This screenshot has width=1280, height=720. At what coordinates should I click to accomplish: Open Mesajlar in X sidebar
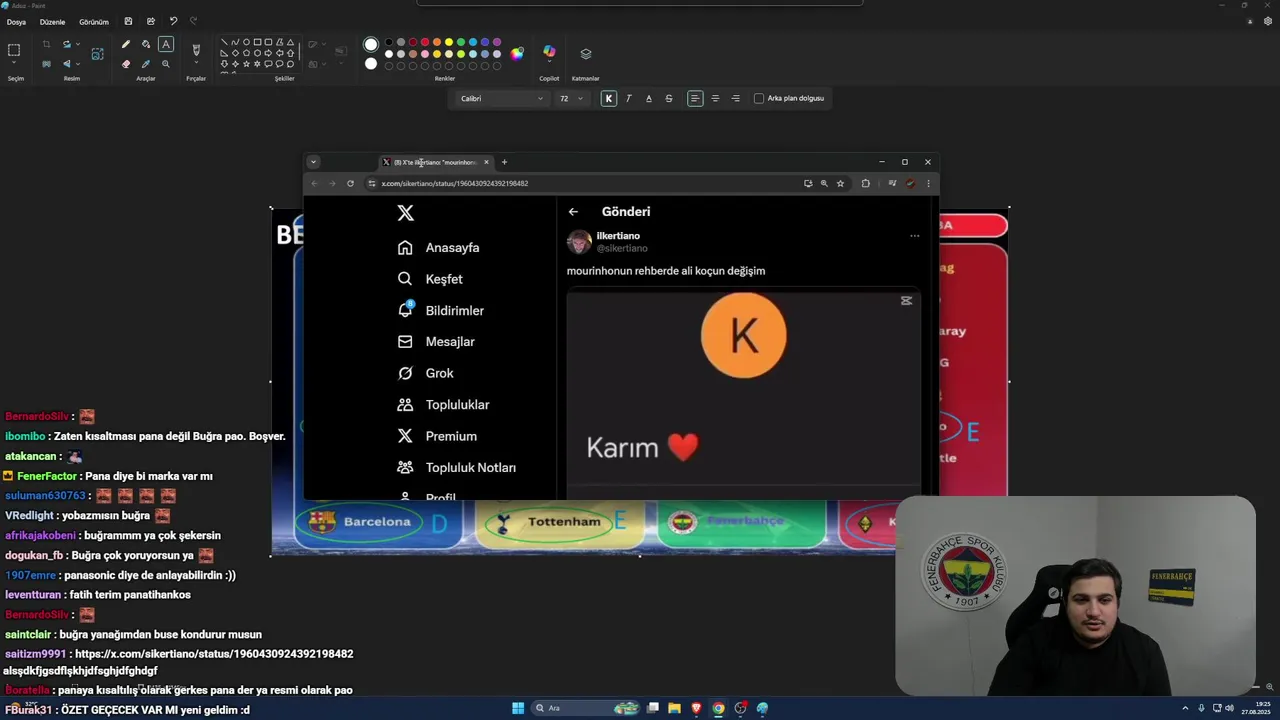436,342
